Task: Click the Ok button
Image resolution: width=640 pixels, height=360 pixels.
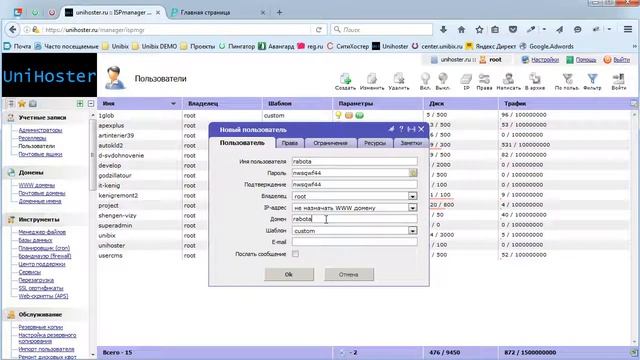Action: point(289,274)
